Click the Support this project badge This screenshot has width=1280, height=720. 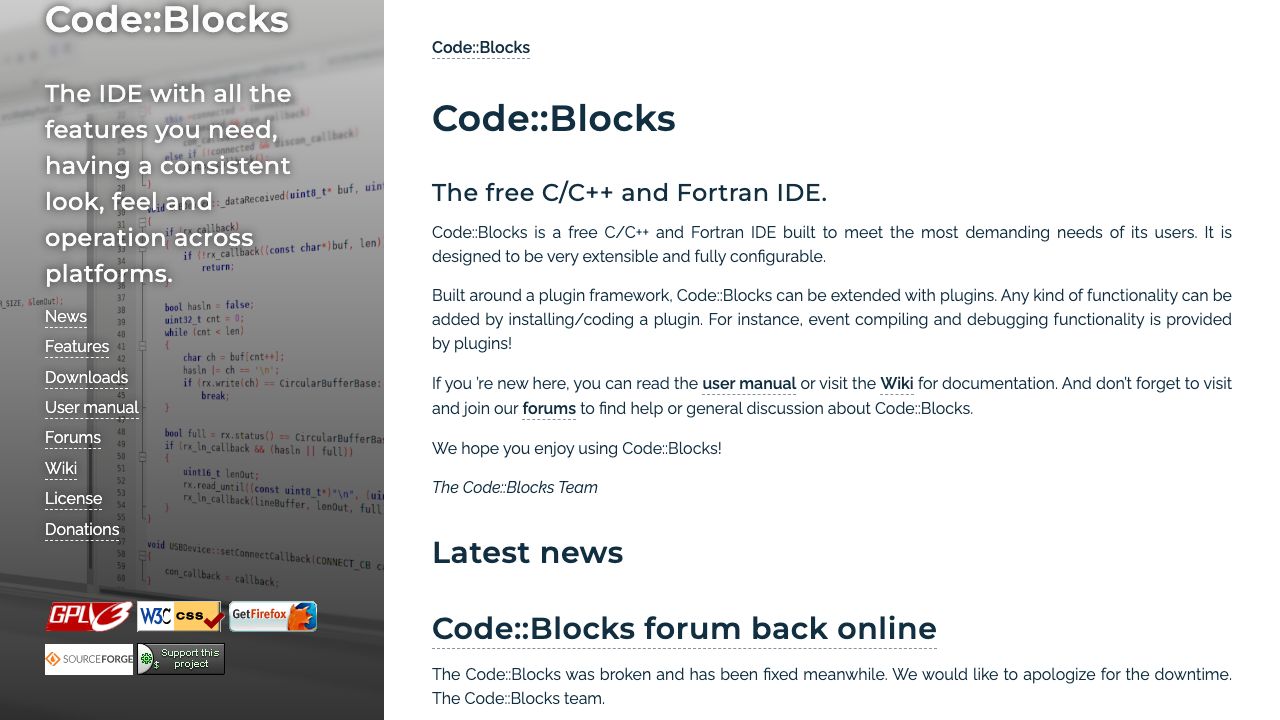coord(181,659)
